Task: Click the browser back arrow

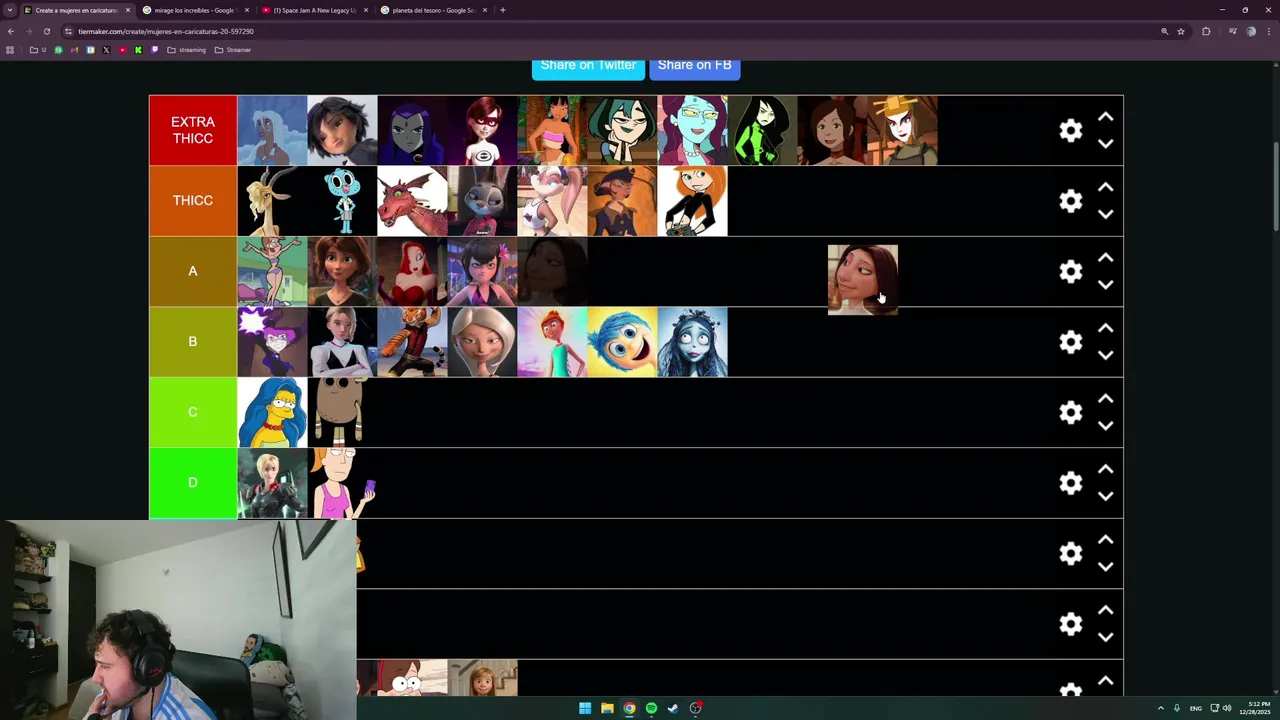Action: (x=11, y=31)
